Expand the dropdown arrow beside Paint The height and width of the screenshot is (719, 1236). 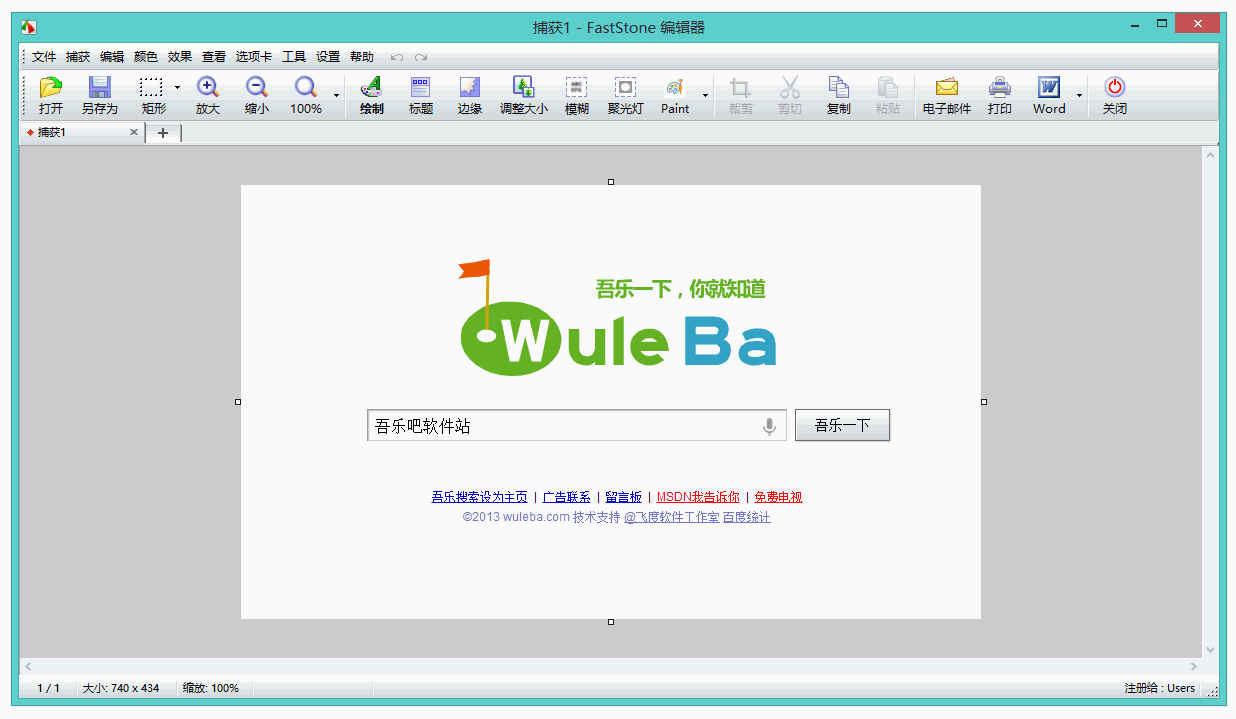[705, 95]
